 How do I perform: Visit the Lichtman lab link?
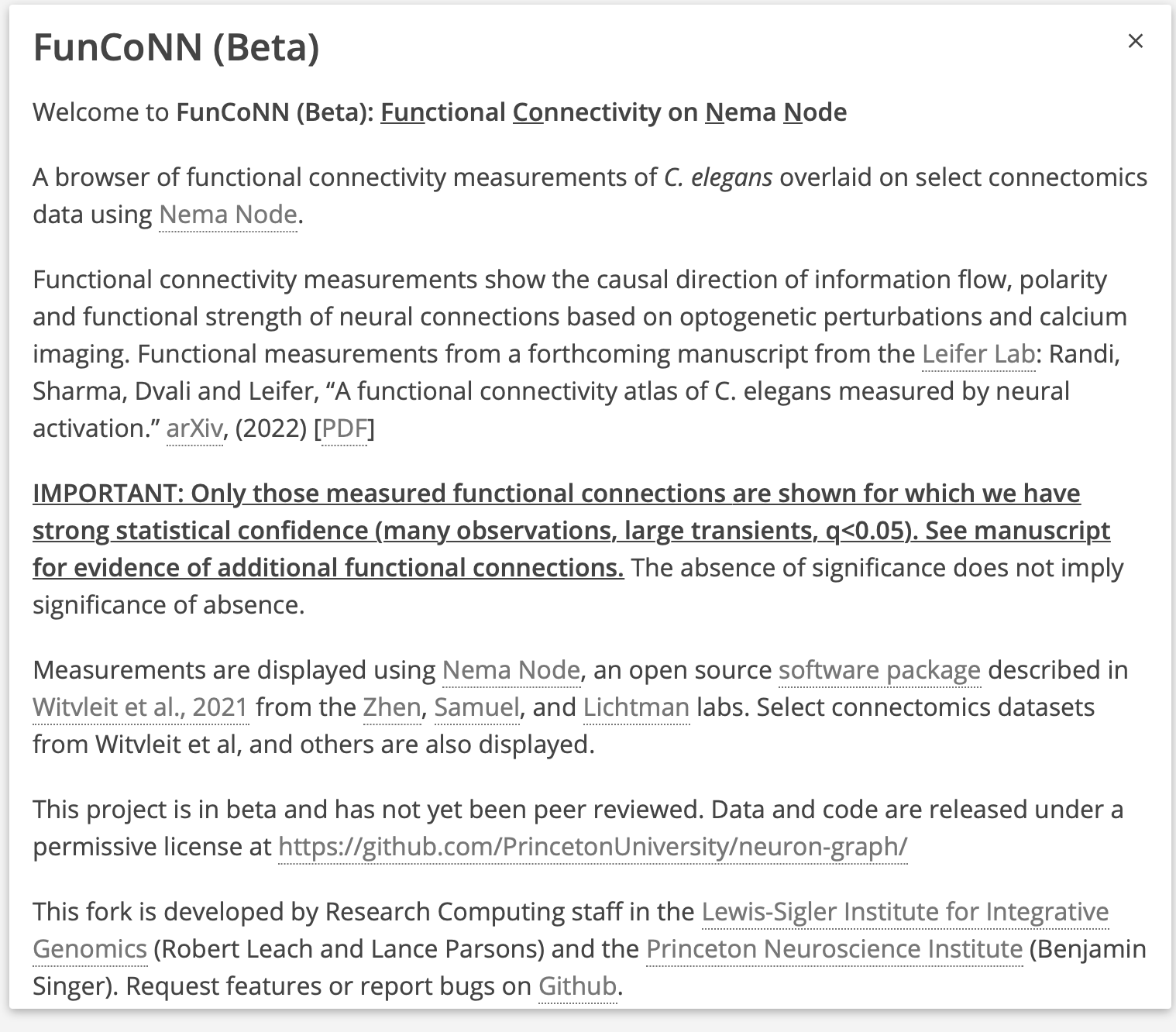coord(635,707)
